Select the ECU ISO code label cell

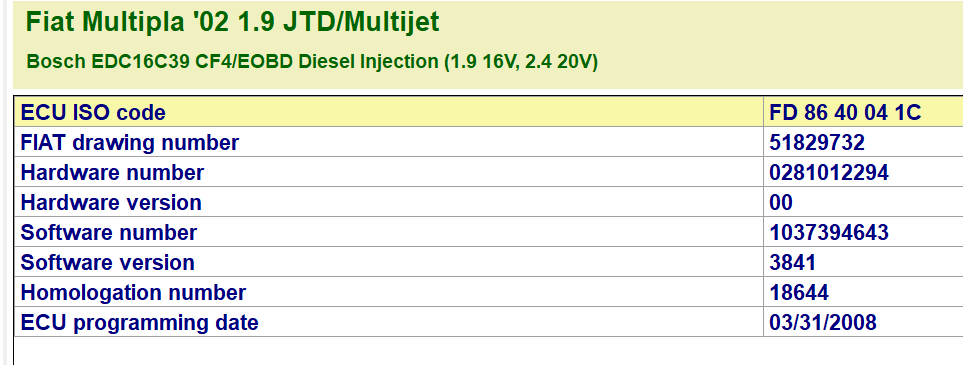pyautogui.click(x=389, y=112)
